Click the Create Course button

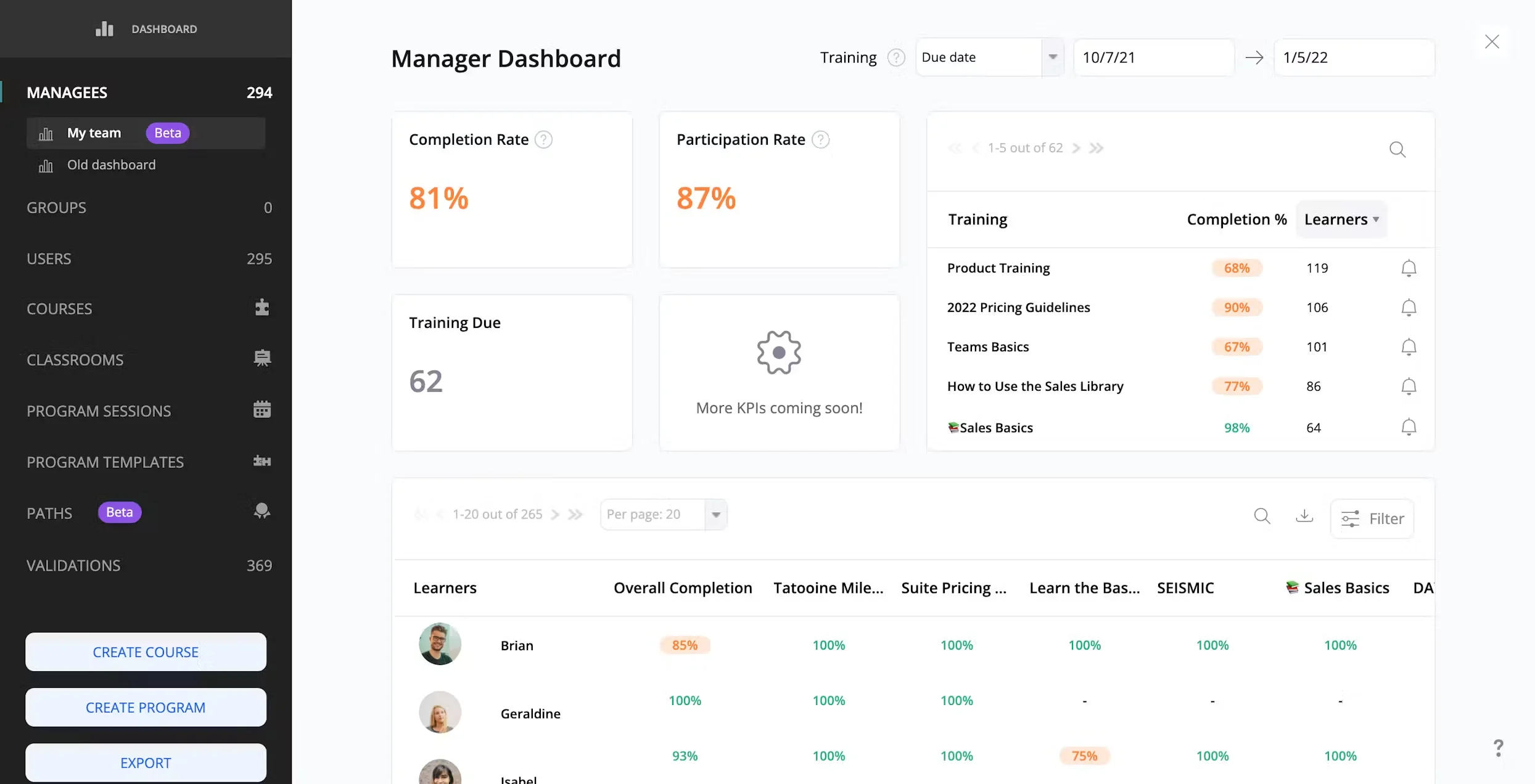145,651
